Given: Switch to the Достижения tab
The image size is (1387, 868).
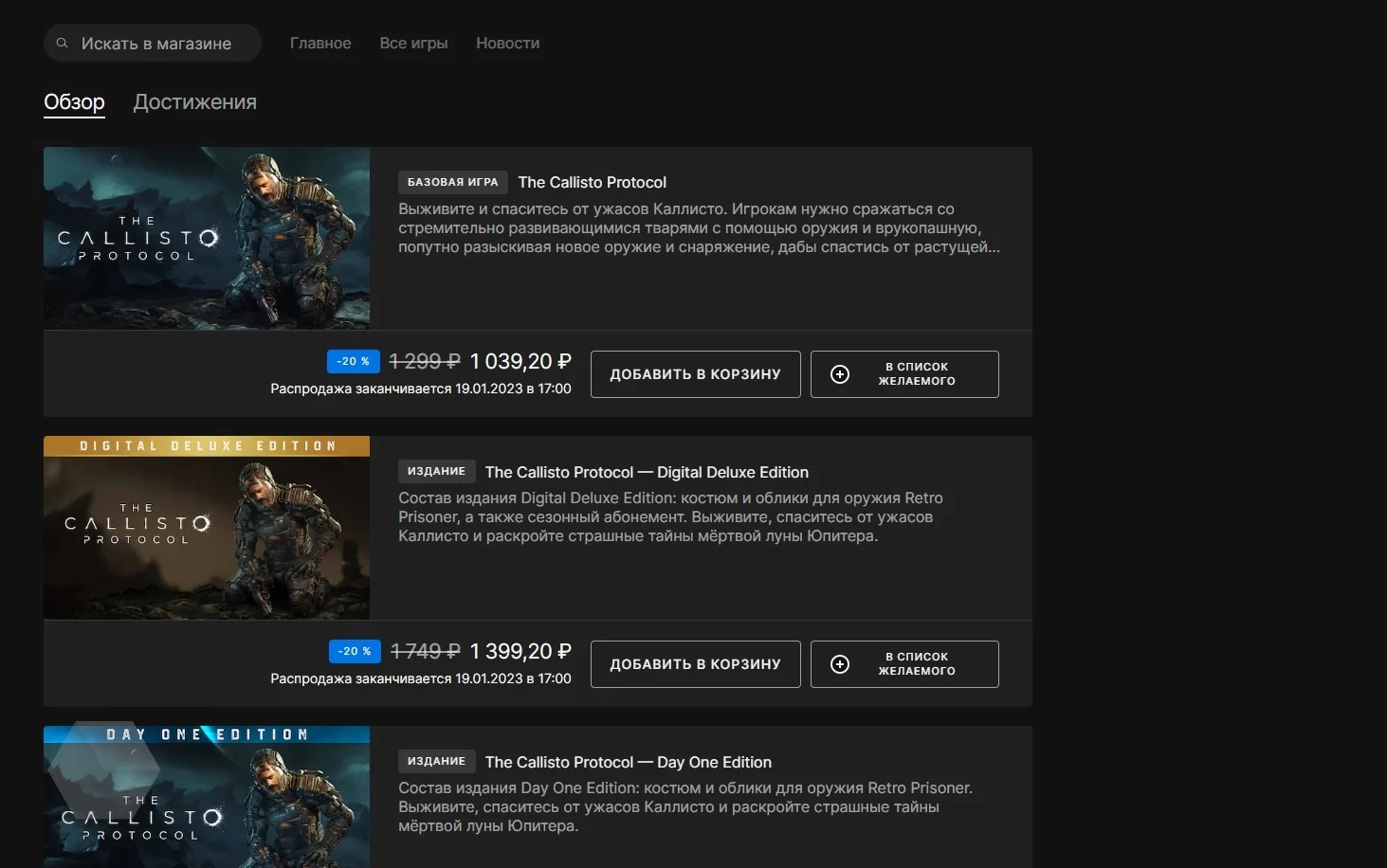Looking at the screenshot, I should [194, 102].
